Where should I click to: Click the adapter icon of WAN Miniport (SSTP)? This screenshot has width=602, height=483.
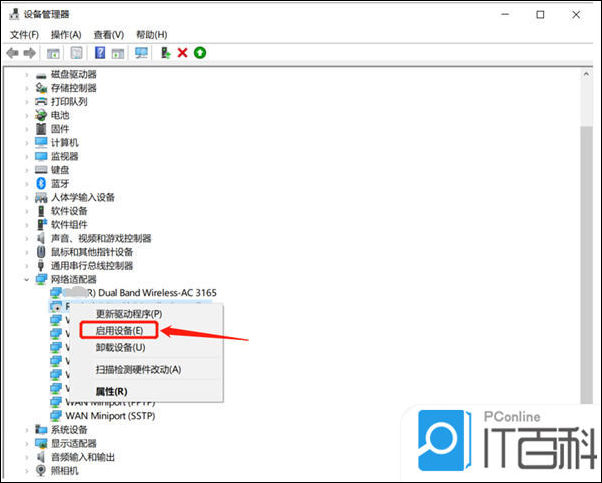click(56, 415)
